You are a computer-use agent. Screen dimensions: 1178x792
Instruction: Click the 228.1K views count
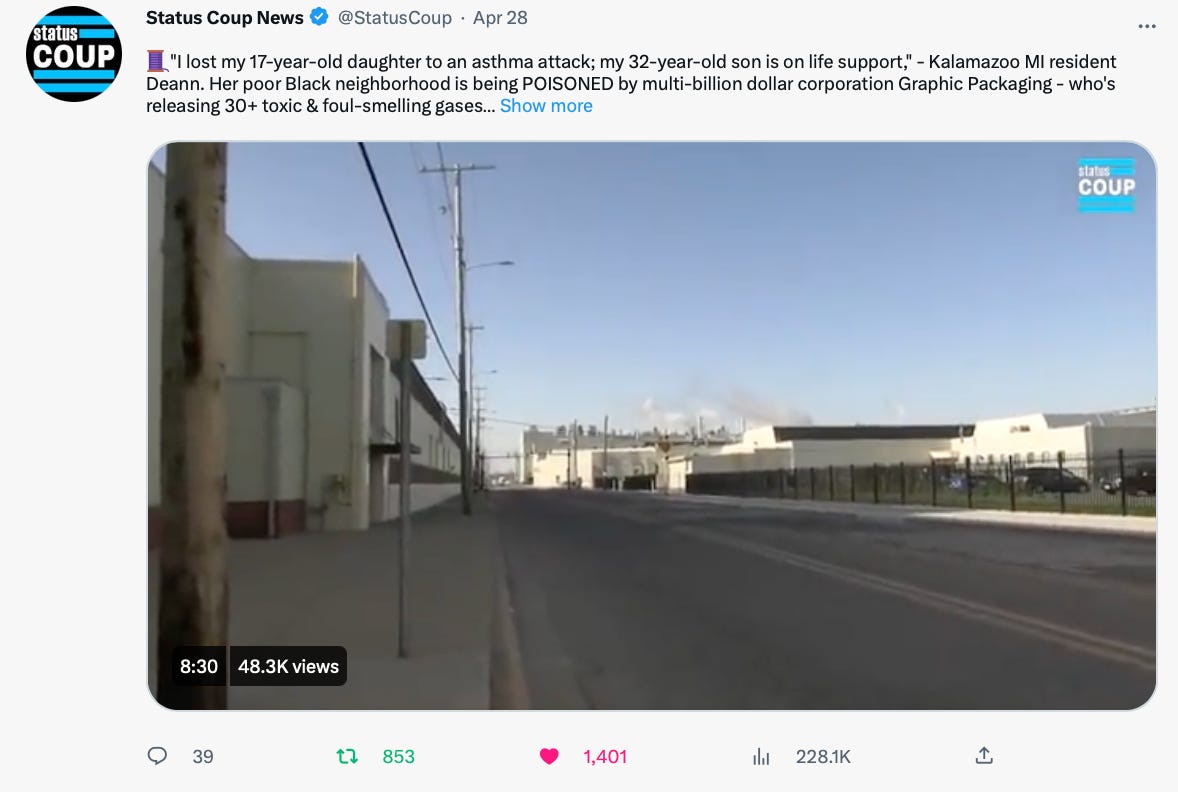click(x=823, y=757)
